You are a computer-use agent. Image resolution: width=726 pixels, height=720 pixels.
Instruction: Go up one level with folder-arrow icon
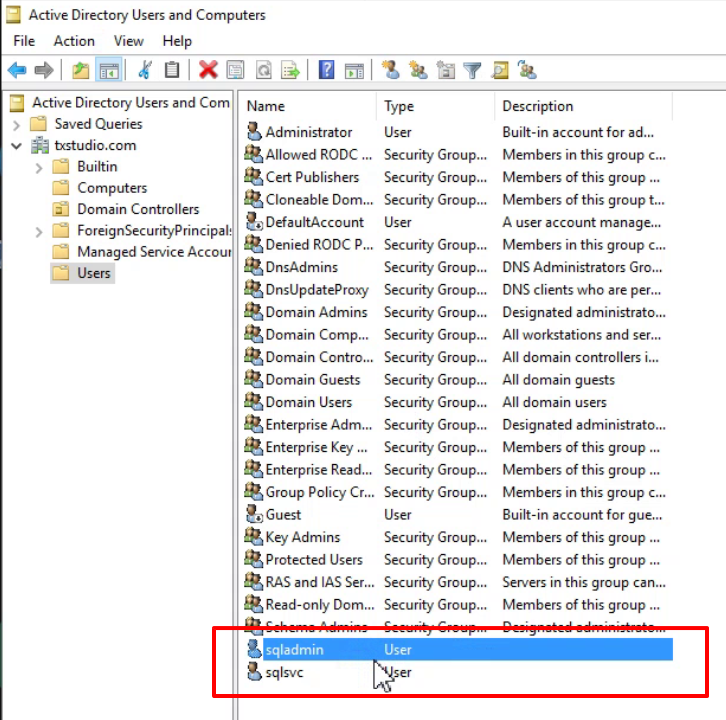click(x=81, y=70)
